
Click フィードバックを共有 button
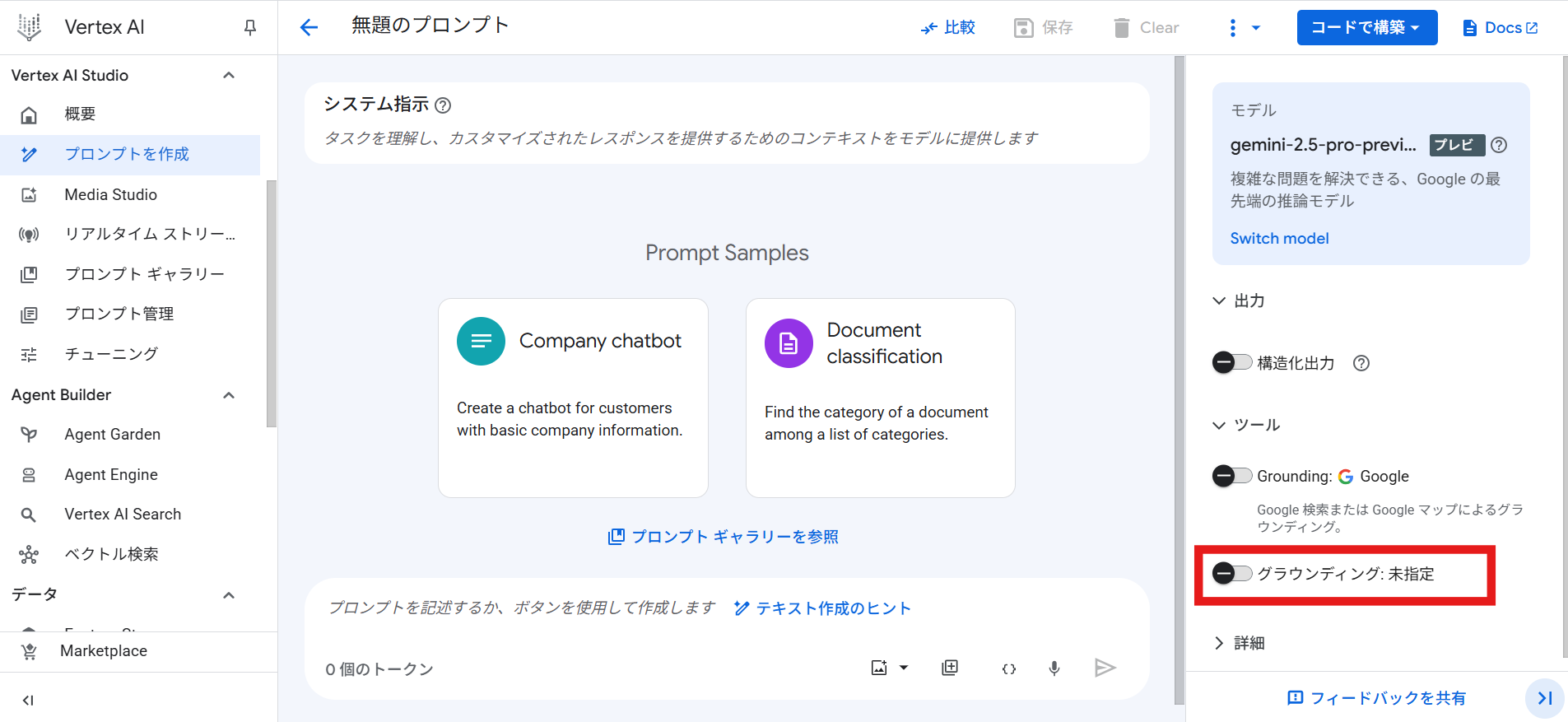point(1376,698)
